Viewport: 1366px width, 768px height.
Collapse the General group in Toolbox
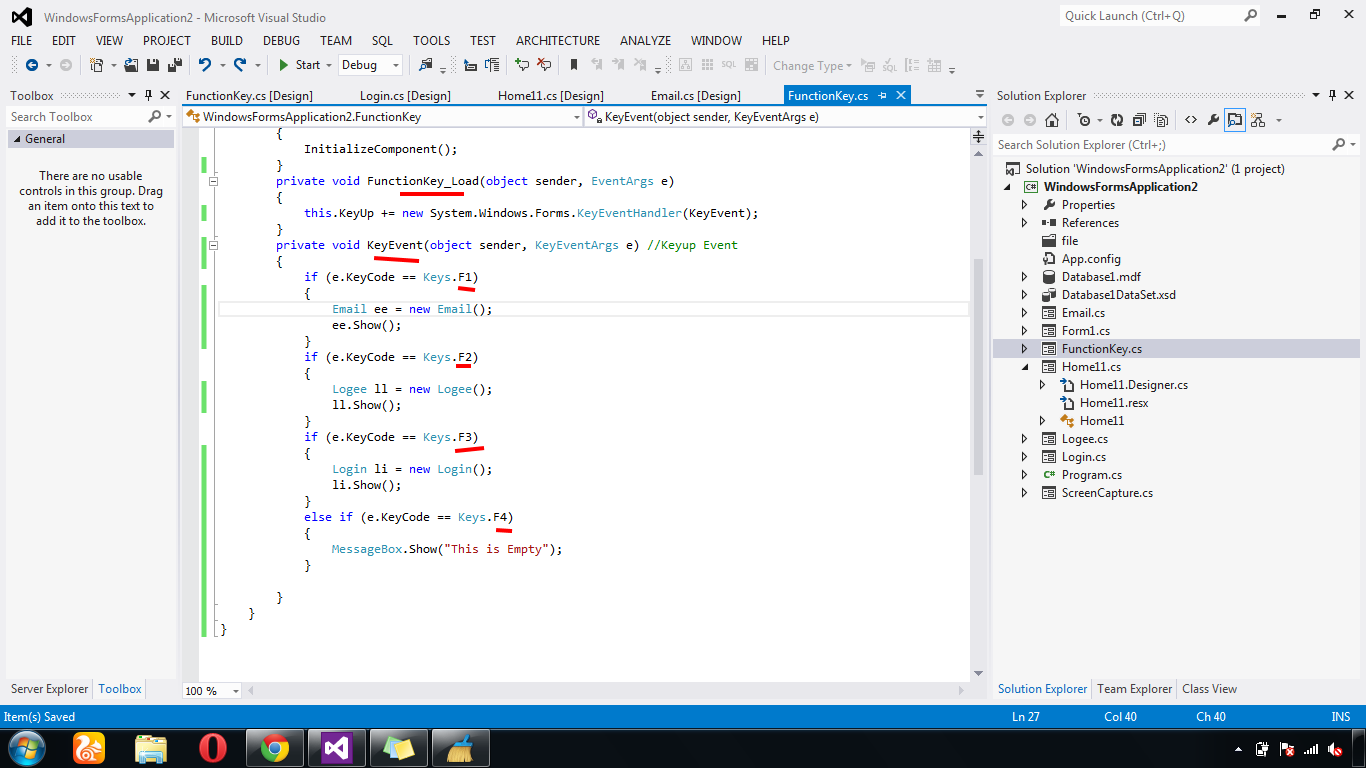(x=17, y=139)
